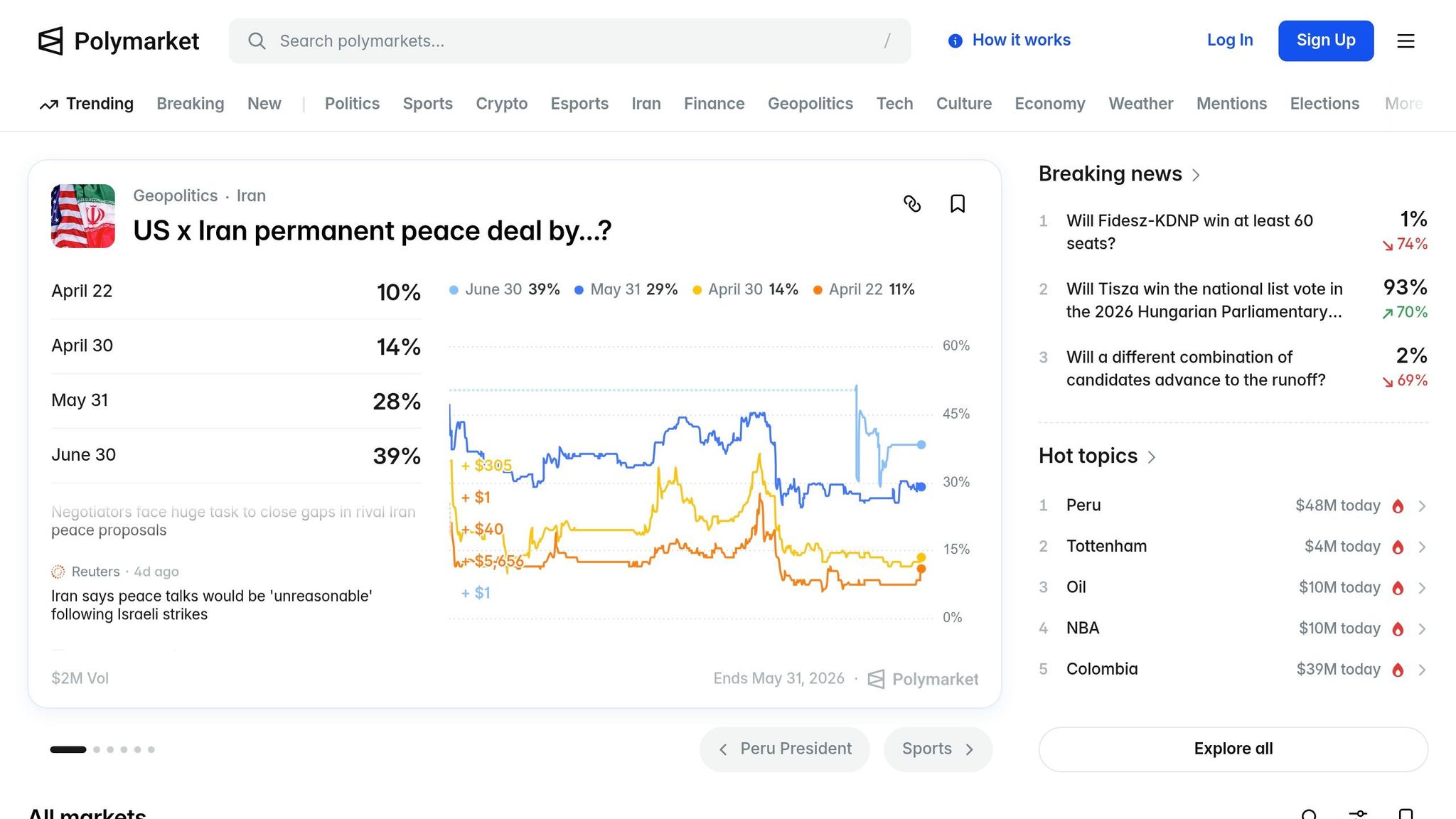Toggle the April 22 legend series
Screen dimensions: 1456x819
[x=855, y=289]
